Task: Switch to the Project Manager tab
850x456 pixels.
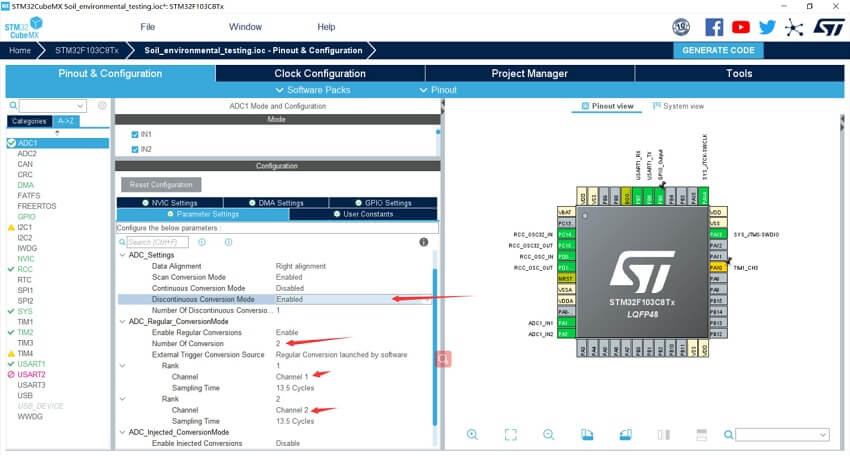Action: 530,73
